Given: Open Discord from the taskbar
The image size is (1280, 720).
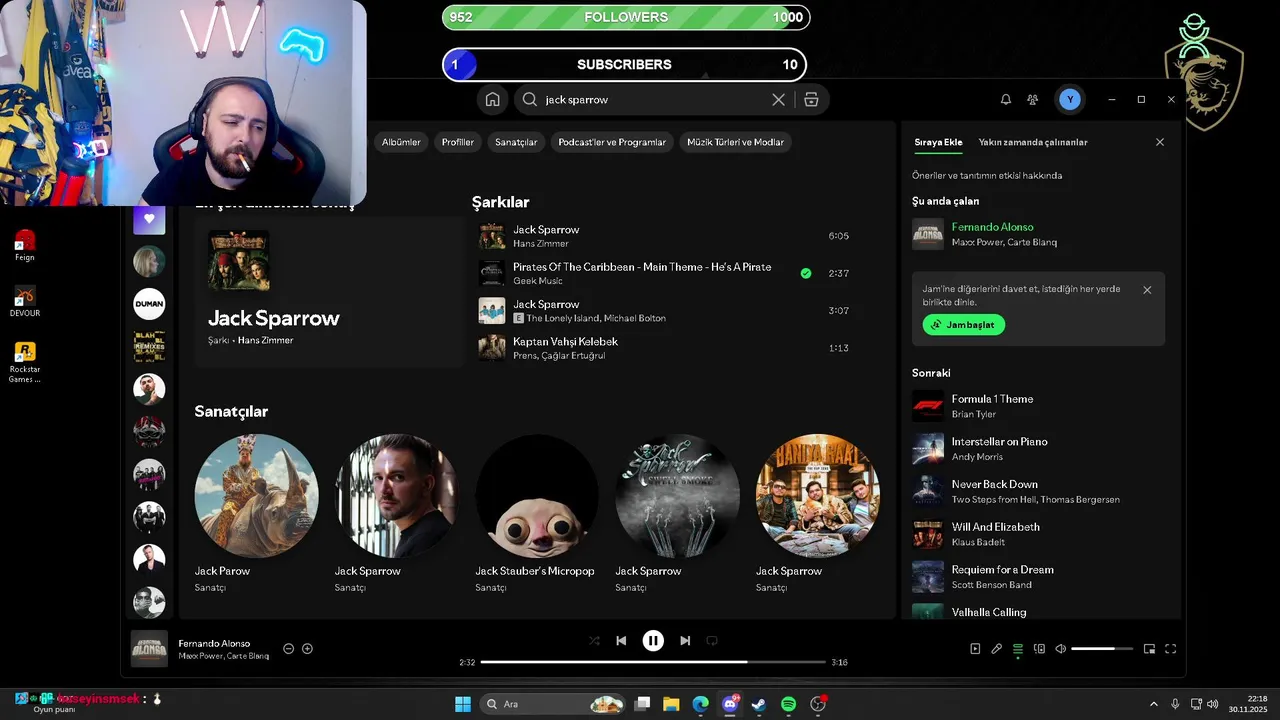Looking at the screenshot, I should [730, 704].
